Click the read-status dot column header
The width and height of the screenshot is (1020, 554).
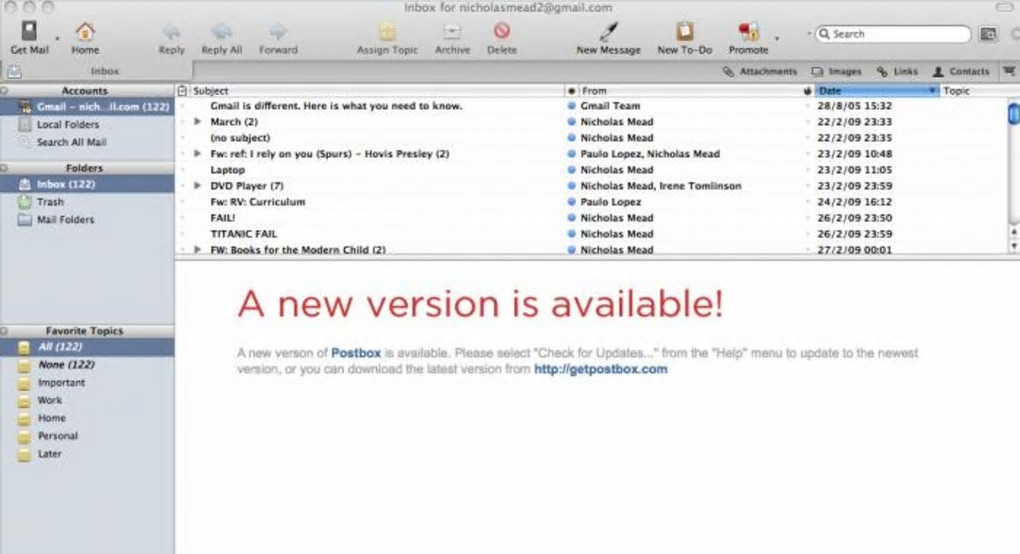(571, 91)
